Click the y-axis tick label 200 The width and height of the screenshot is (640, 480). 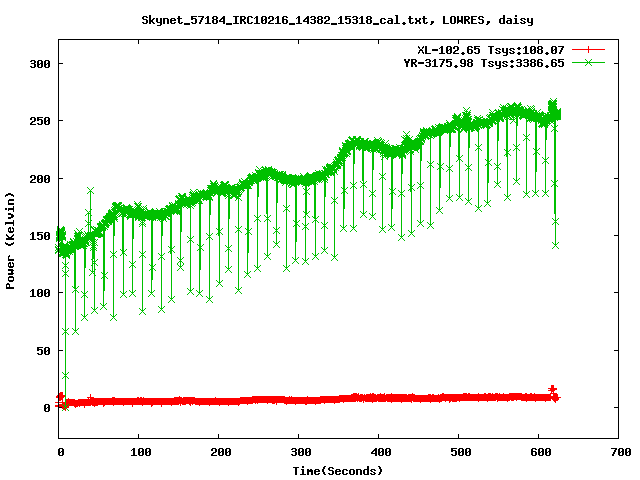[x=40, y=179]
